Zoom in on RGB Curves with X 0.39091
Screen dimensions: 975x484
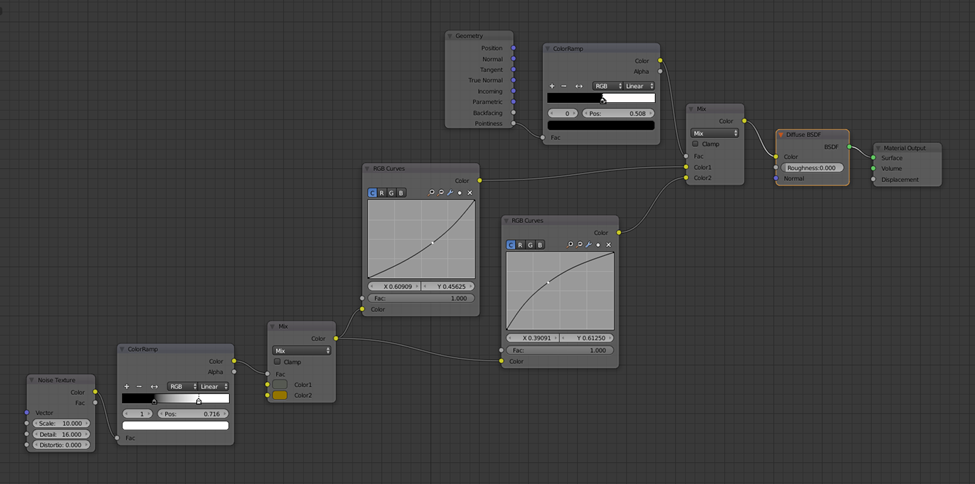[x=570, y=245]
